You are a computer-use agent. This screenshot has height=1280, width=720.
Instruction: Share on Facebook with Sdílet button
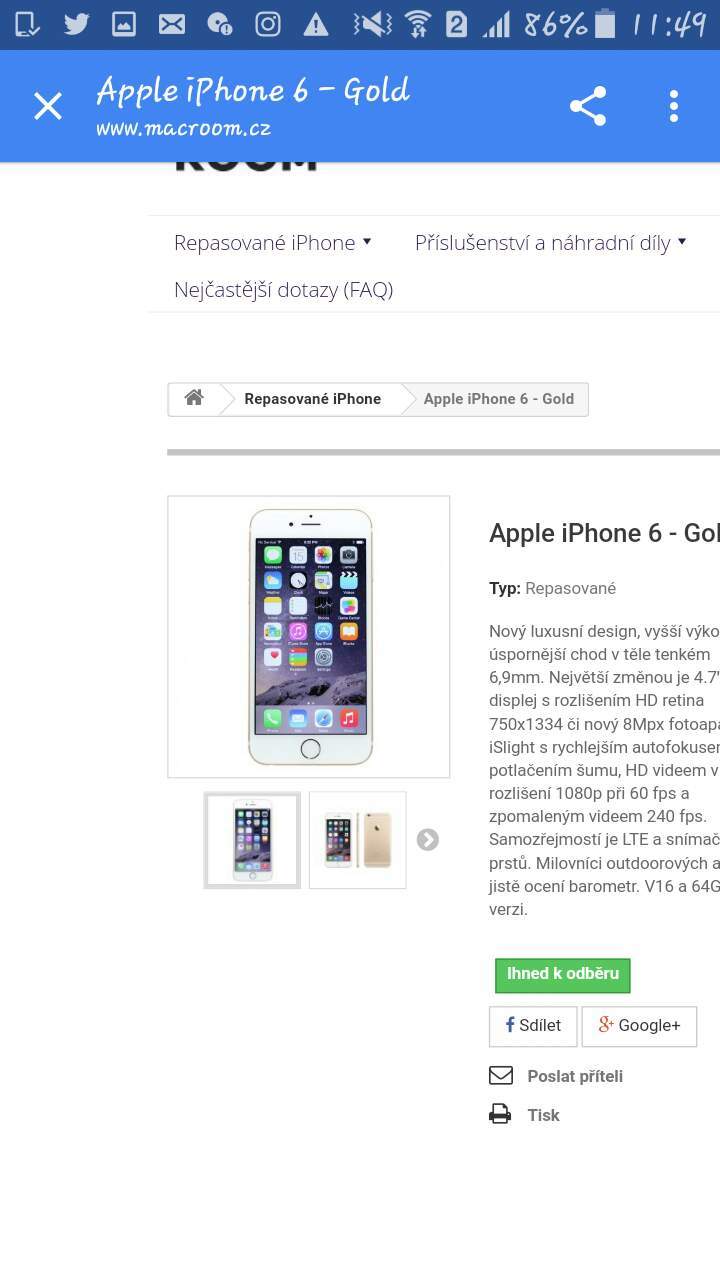533,1026
